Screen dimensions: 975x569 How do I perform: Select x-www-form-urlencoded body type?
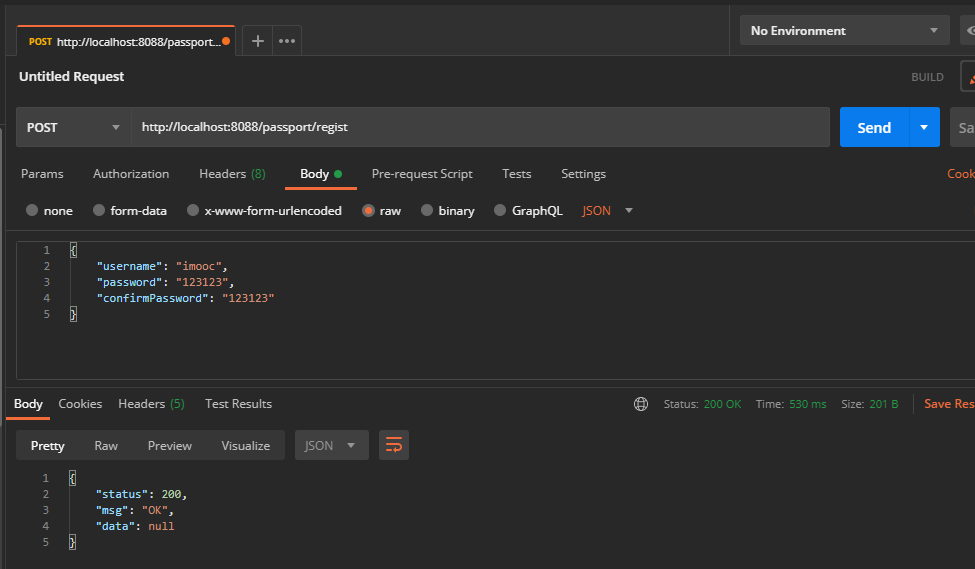[x=264, y=211]
